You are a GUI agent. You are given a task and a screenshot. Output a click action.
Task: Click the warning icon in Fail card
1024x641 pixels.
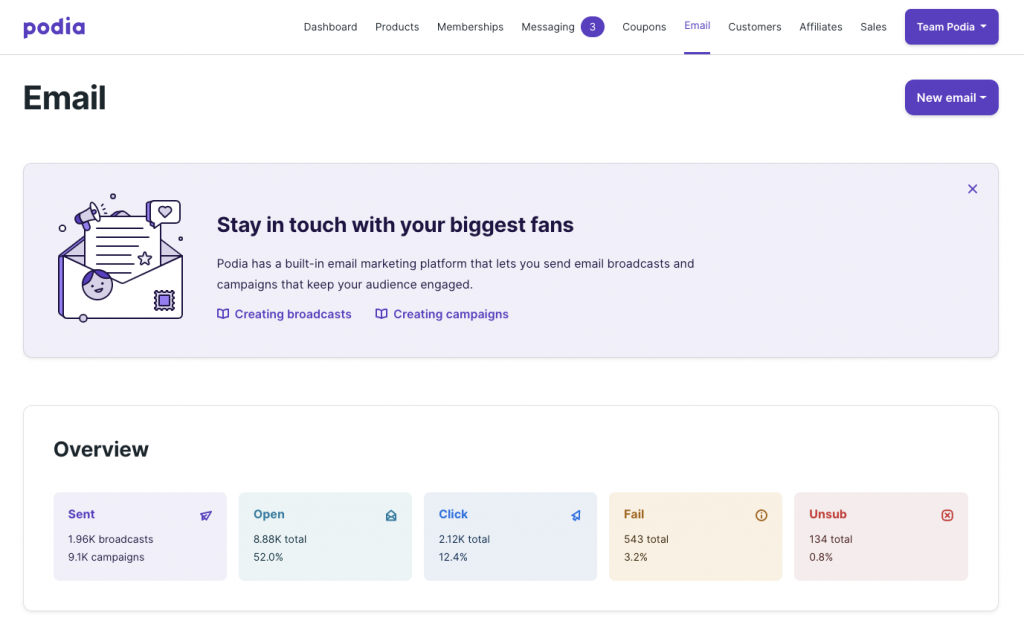pyautogui.click(x=761, y=516)
